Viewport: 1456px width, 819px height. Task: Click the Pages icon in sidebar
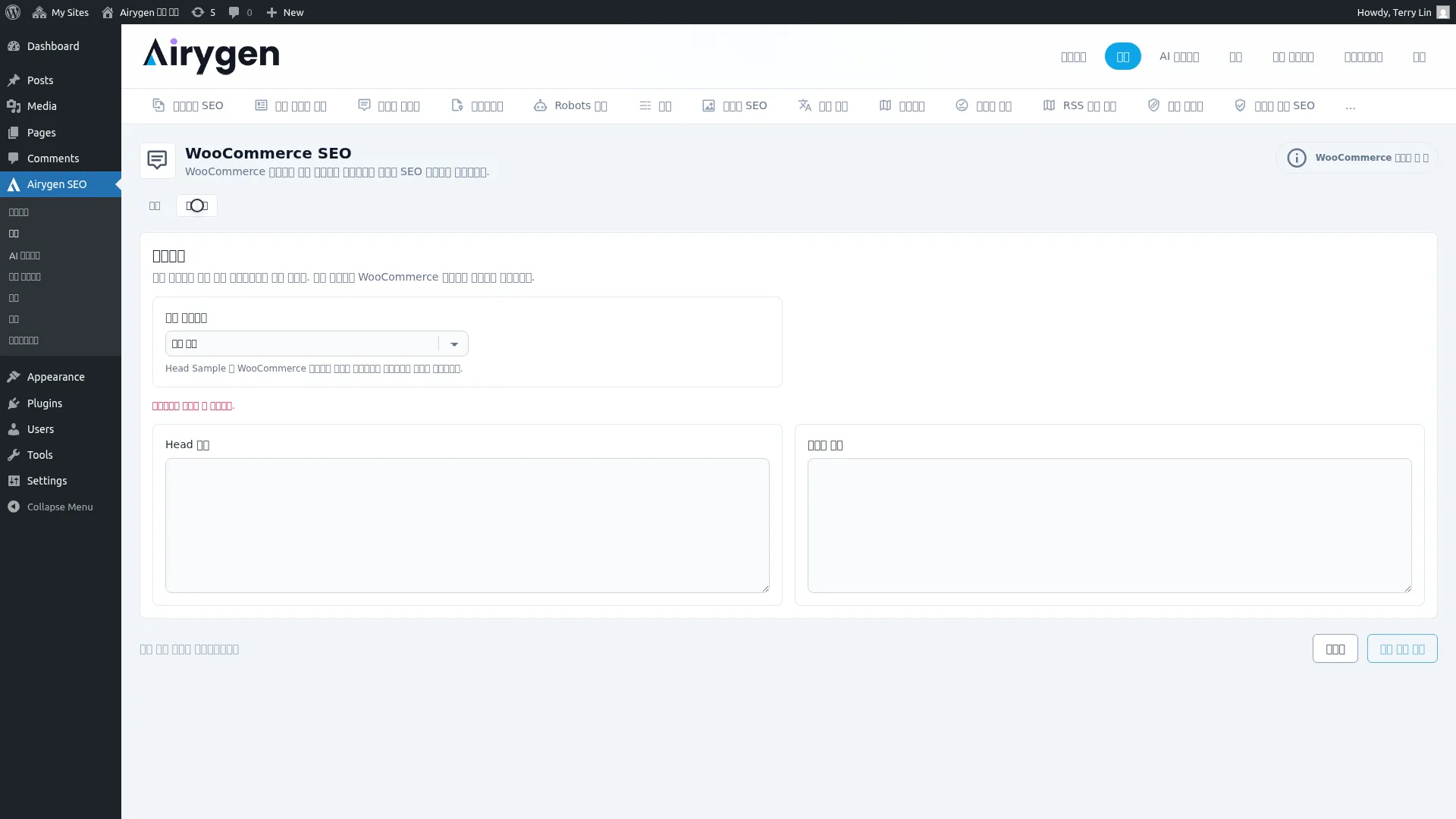tap(14, 133)
